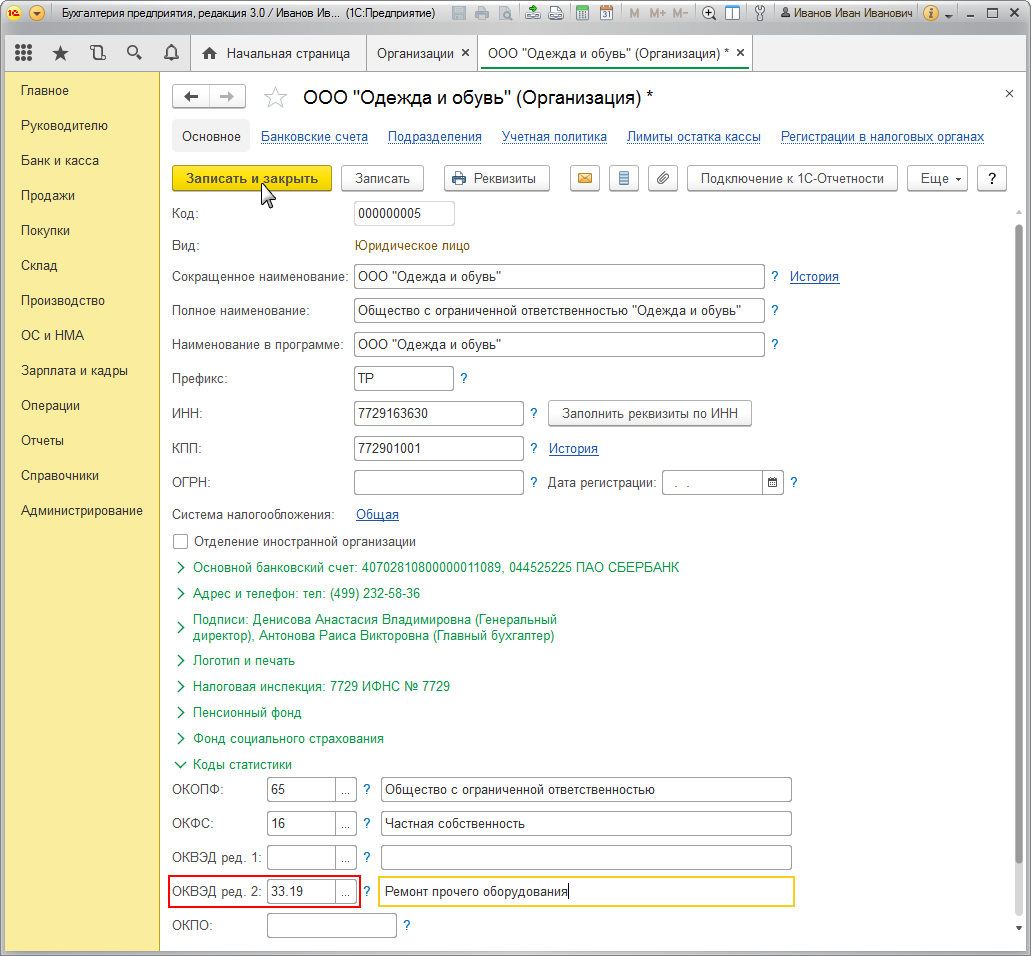The image size is (1031, 956).
Task: Expand Пенсионный фонд section
Action: coord(181,713)
